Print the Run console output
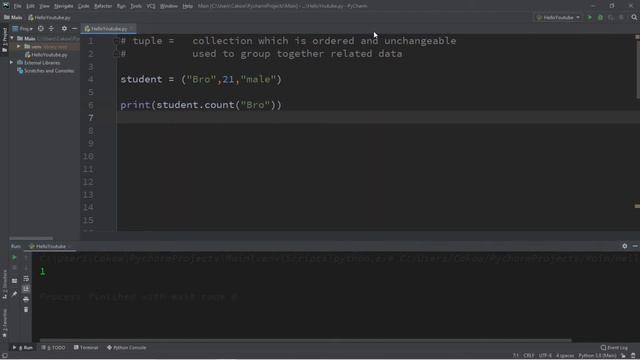The height and width of the screenshot is (360, 640). pos(26,300)
